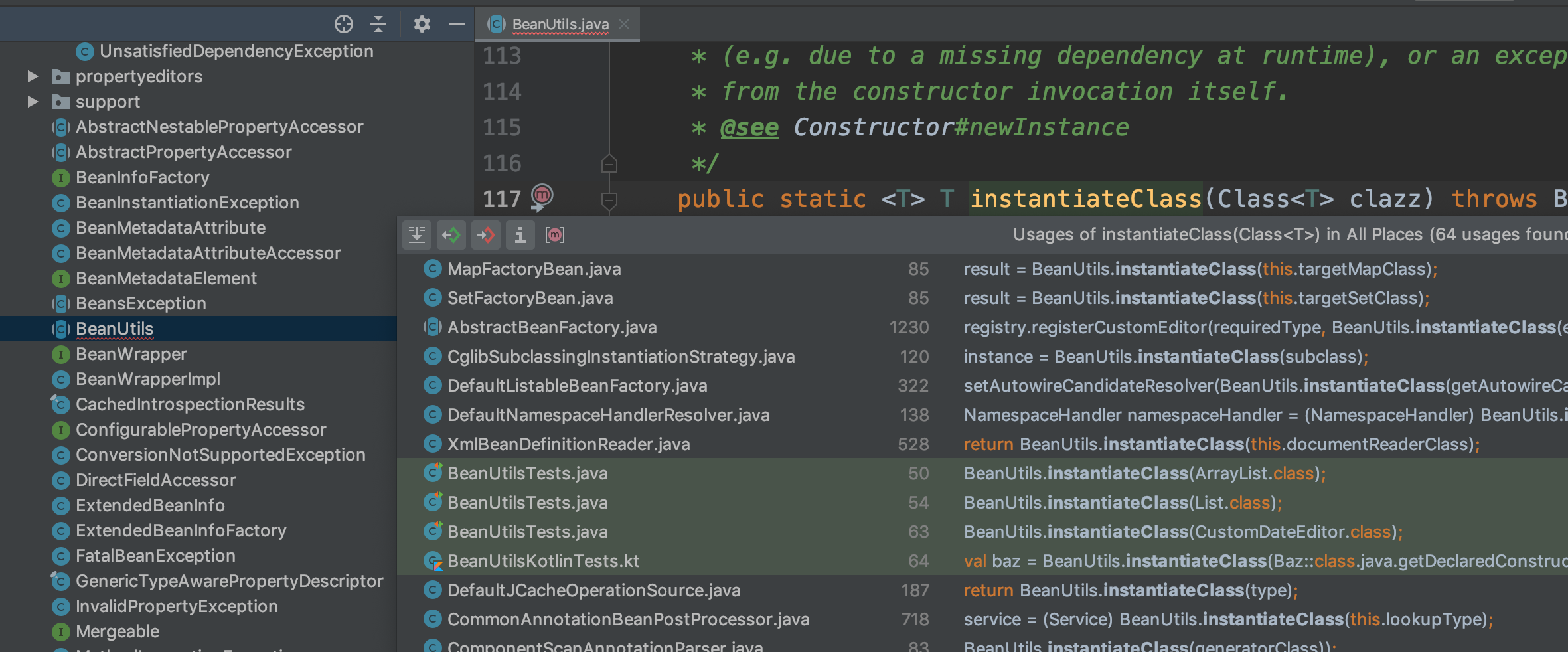Open the Constructor#newInstance javadoc link

(961, 127)
